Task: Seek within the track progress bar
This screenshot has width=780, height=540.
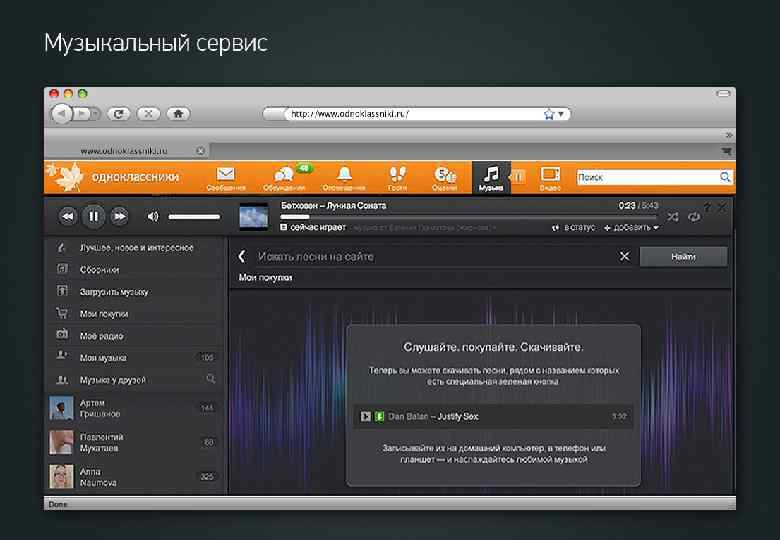Action: [469, 217]
